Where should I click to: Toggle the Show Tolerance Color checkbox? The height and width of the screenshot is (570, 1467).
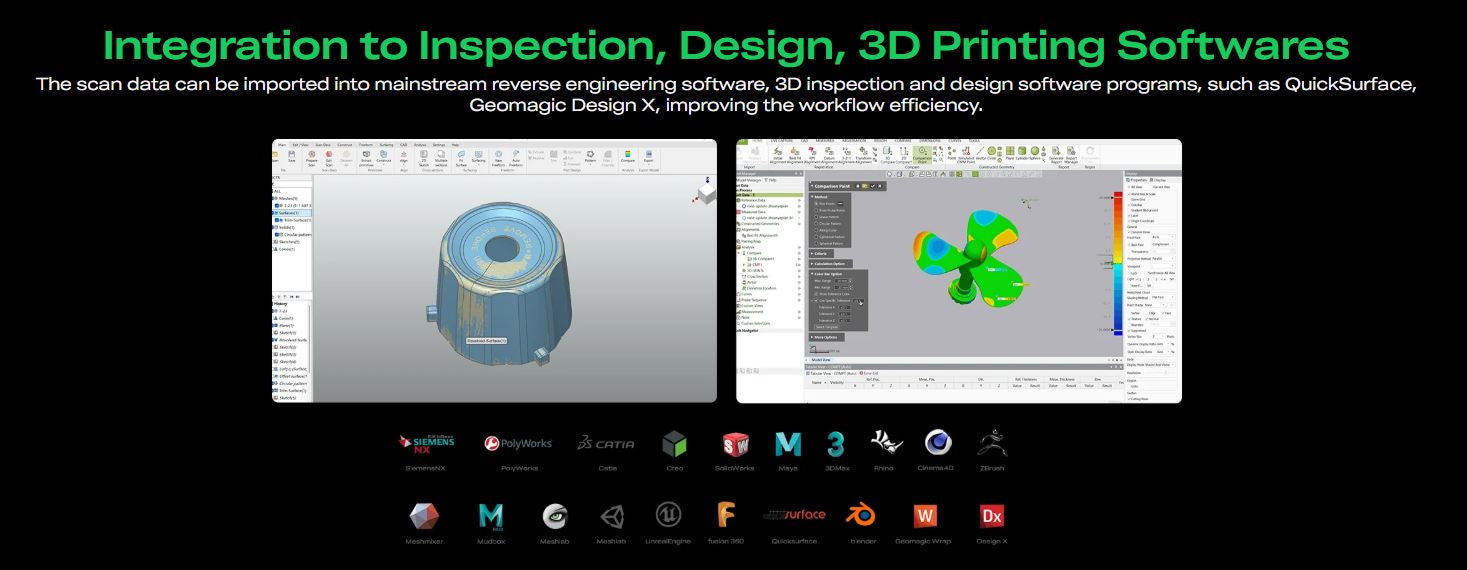coord(816,294)
